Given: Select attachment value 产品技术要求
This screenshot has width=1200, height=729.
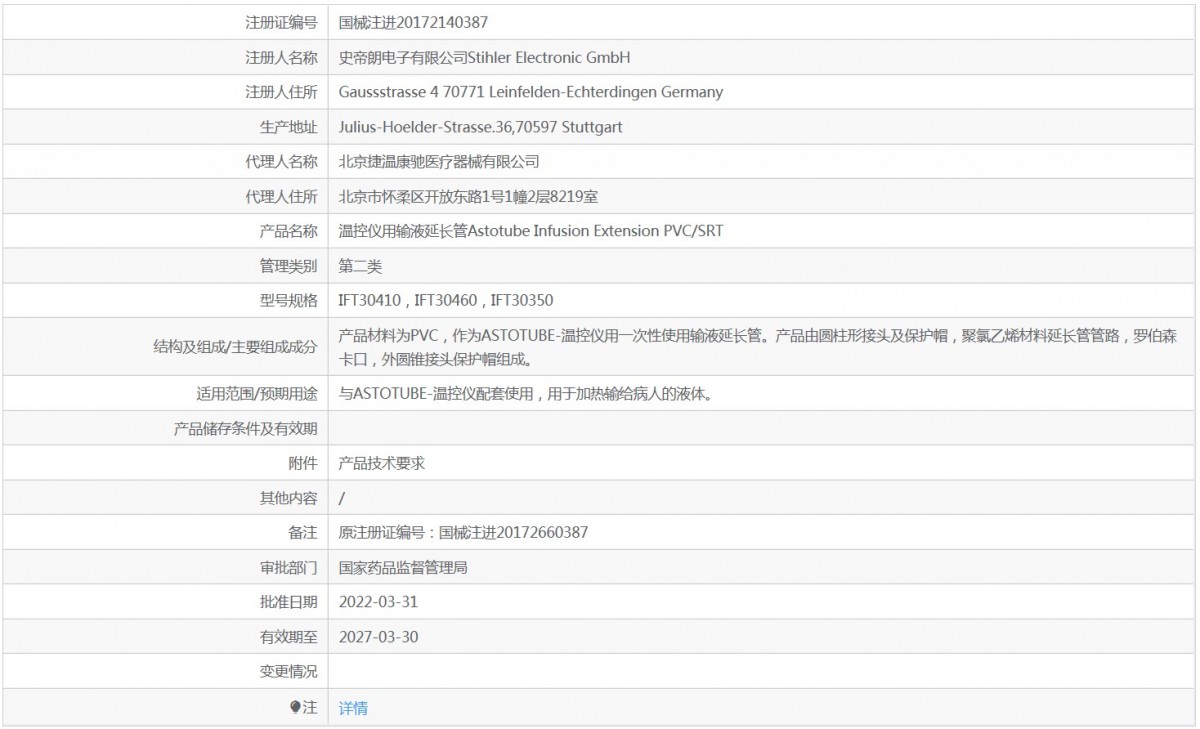Looking at the screenshot, I should tap(382, 463).
